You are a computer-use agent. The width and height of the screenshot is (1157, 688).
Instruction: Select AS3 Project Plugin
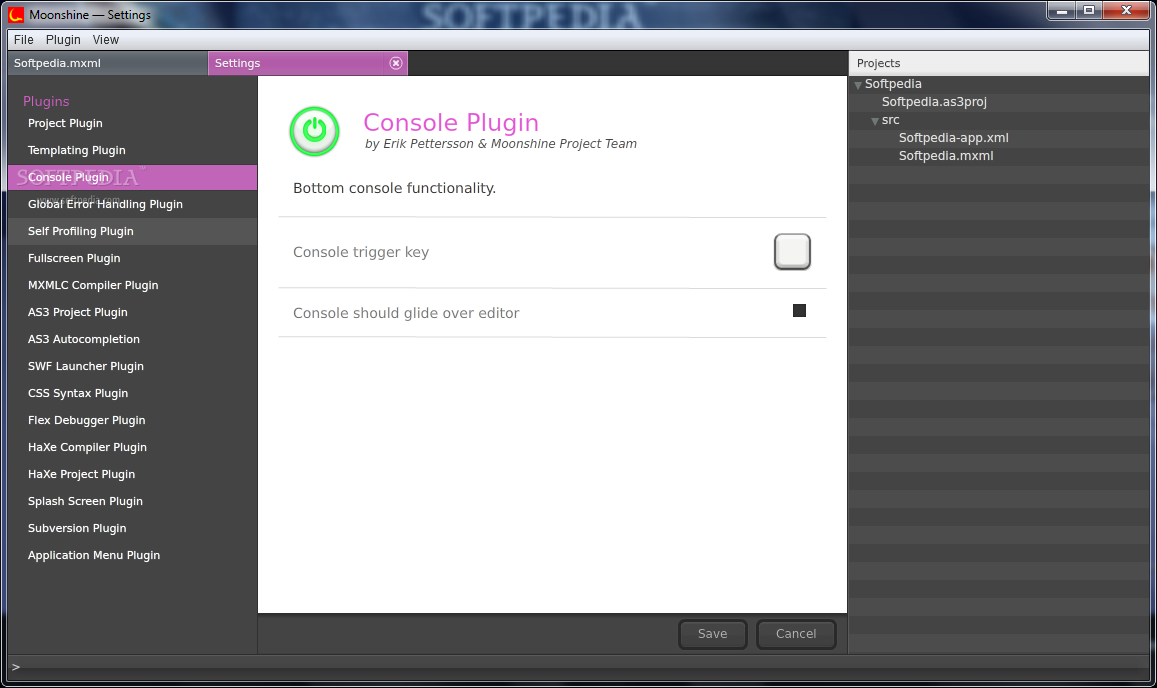pos(133,312)
